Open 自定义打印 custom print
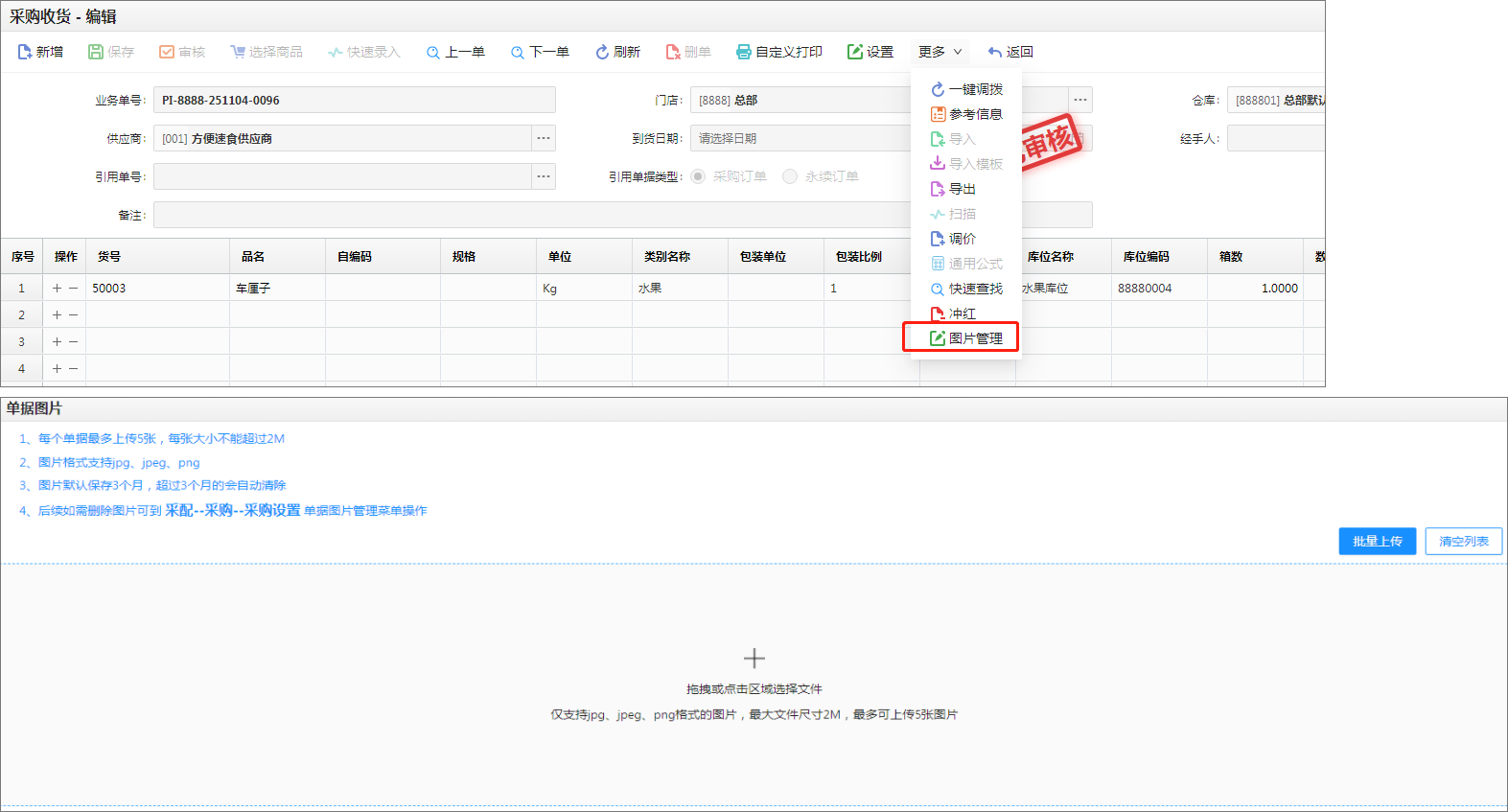Image resolution: width=1508 pixels, height=812 pixels. pos(778,52)
